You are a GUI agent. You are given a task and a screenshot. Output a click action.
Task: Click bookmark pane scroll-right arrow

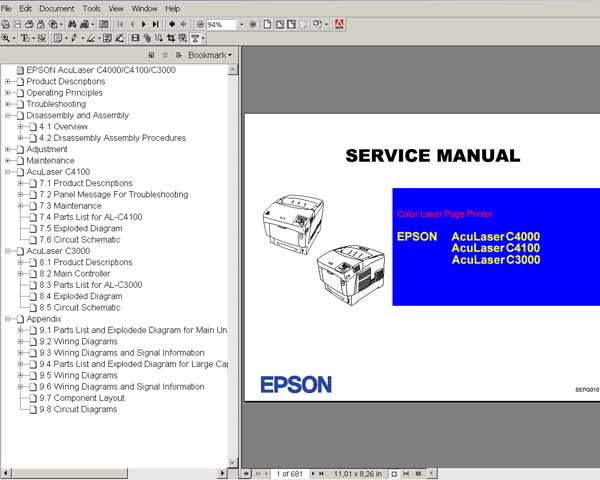coord(222,473)
